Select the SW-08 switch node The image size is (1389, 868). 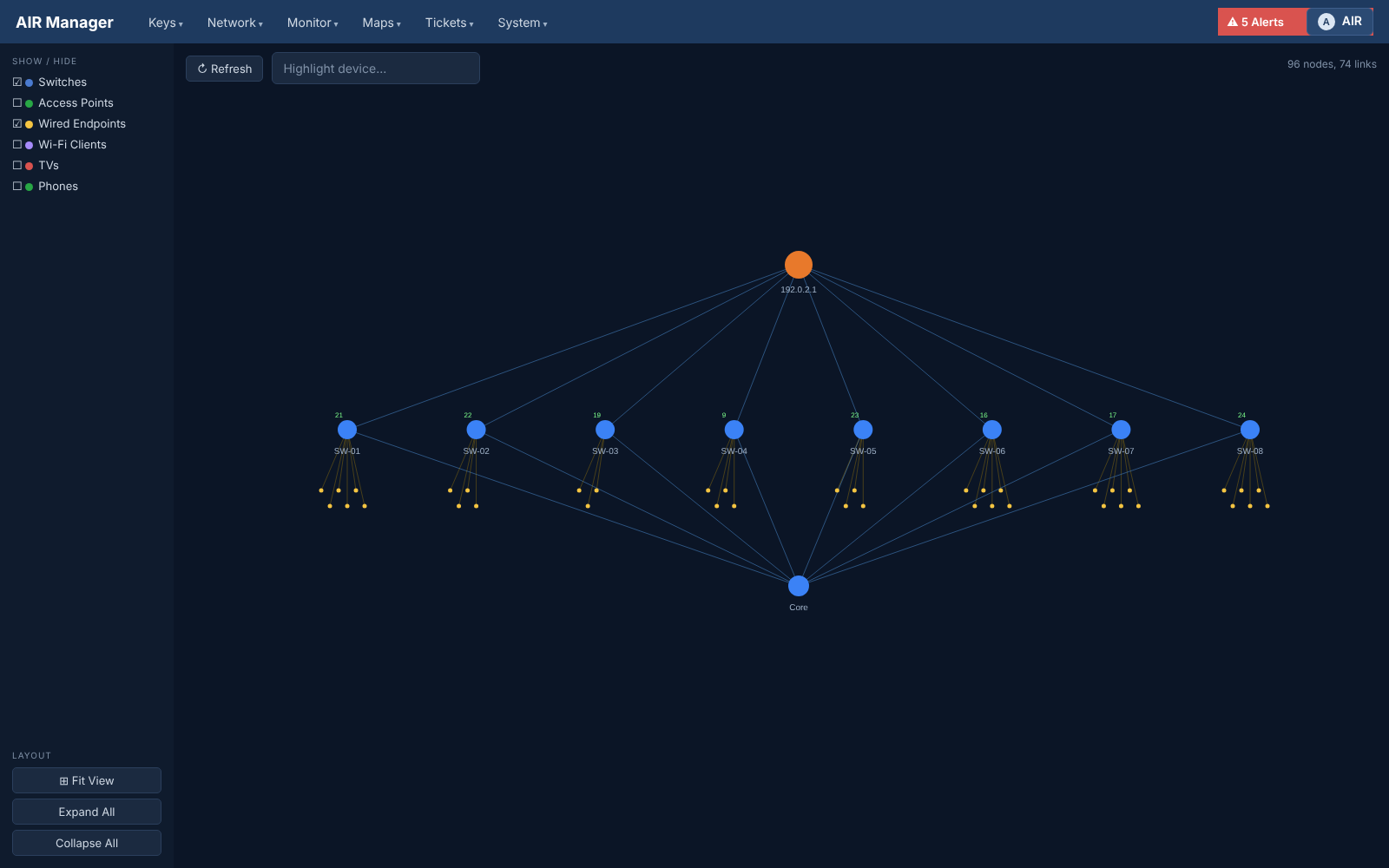[1249, 430]
